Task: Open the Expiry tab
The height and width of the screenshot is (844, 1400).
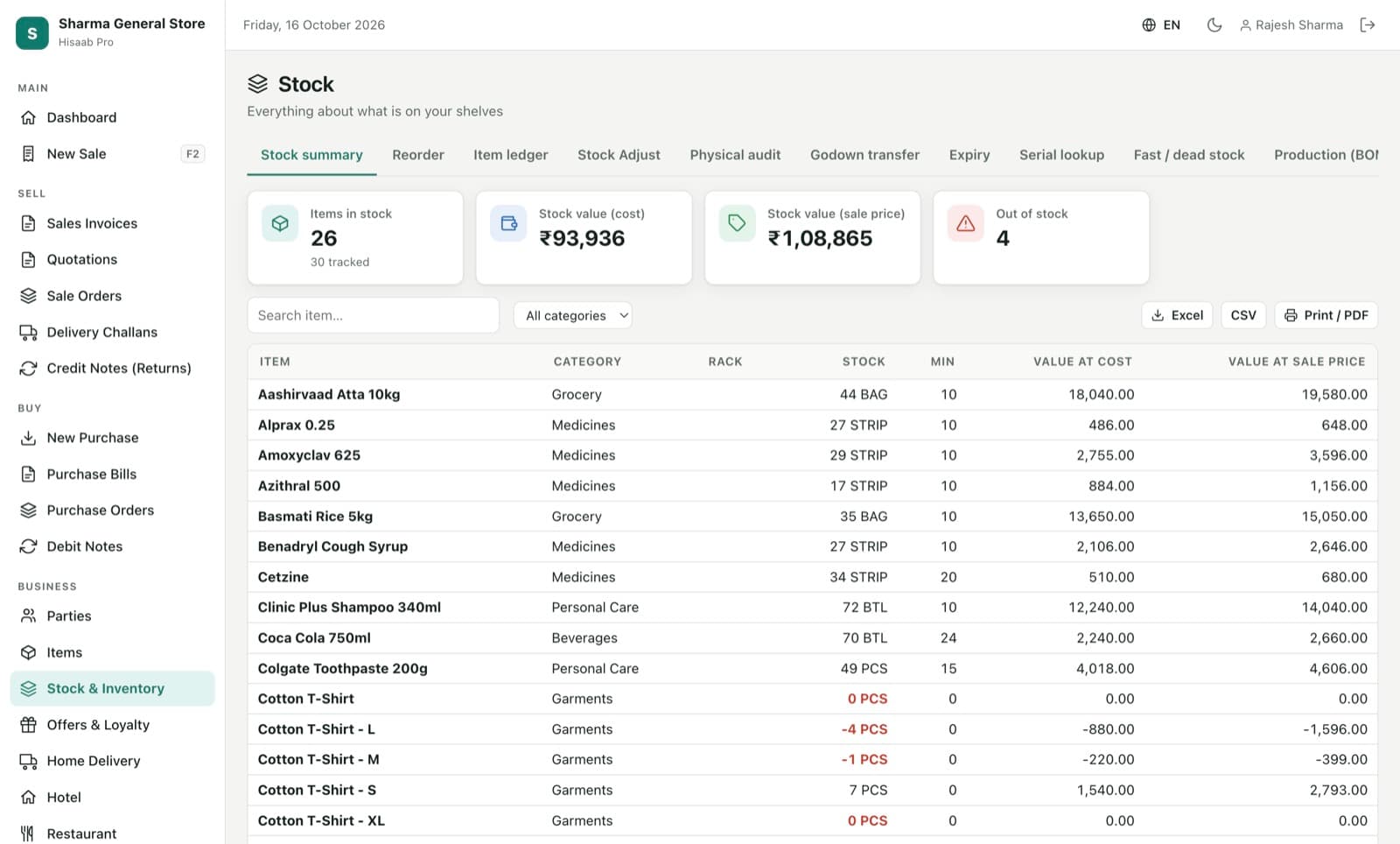Action: (969, 155)
